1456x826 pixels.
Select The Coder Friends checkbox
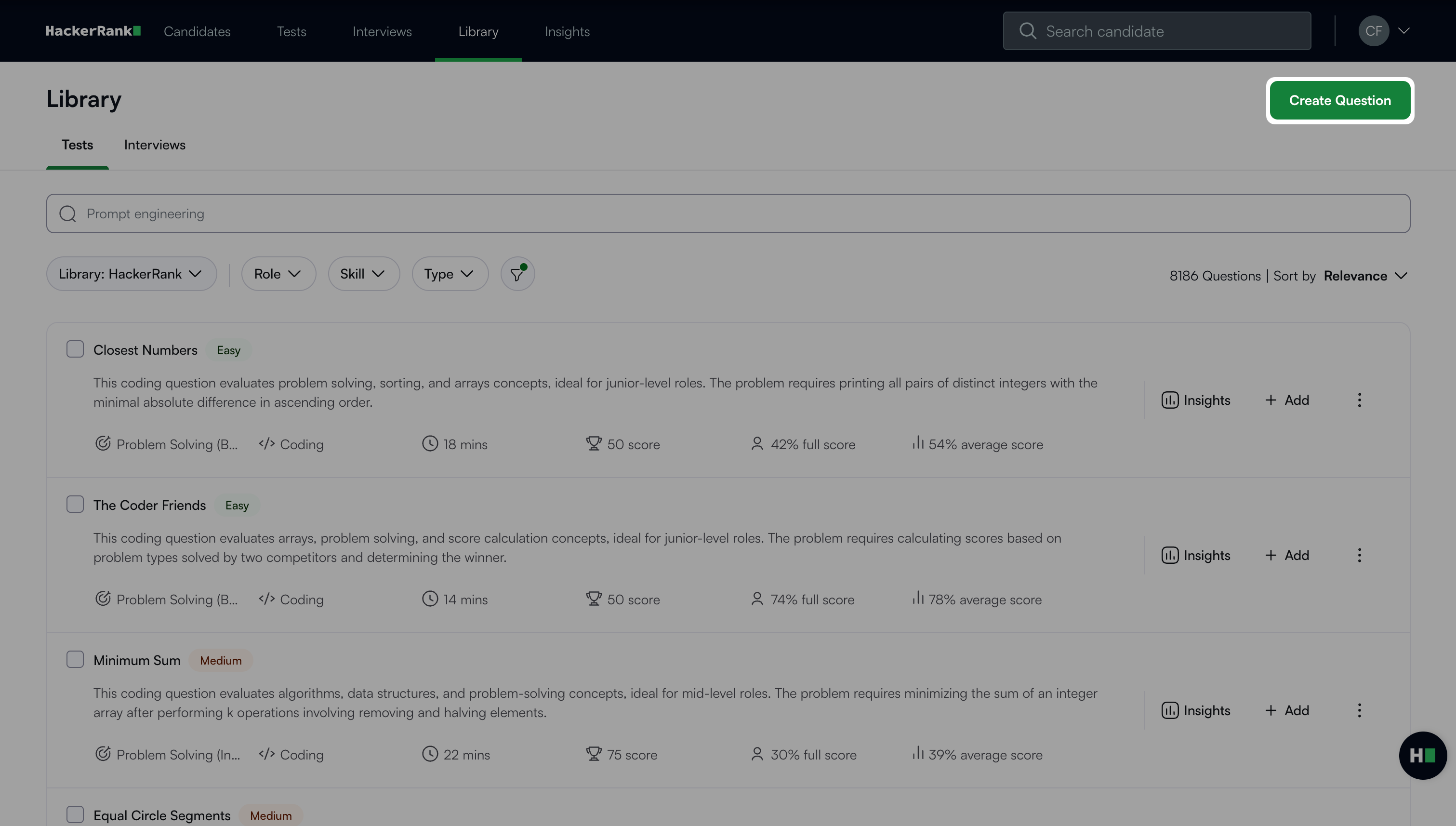[75, 505]
